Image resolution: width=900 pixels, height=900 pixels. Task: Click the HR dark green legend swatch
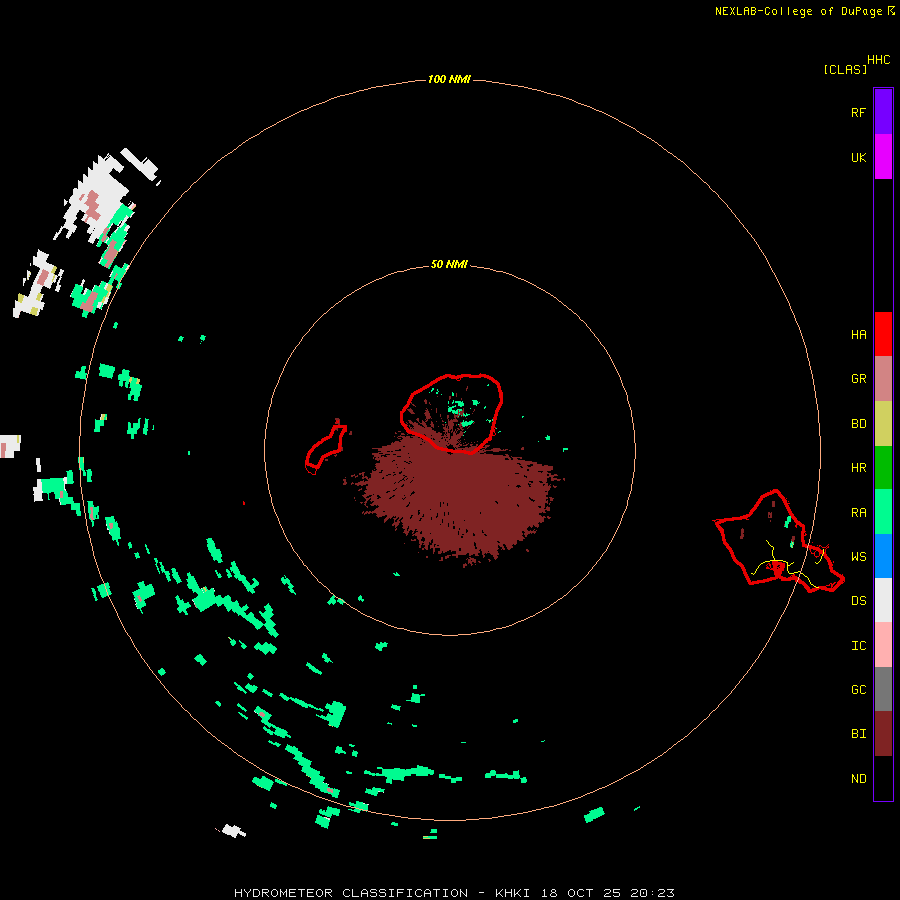click(x=883, y=468)
